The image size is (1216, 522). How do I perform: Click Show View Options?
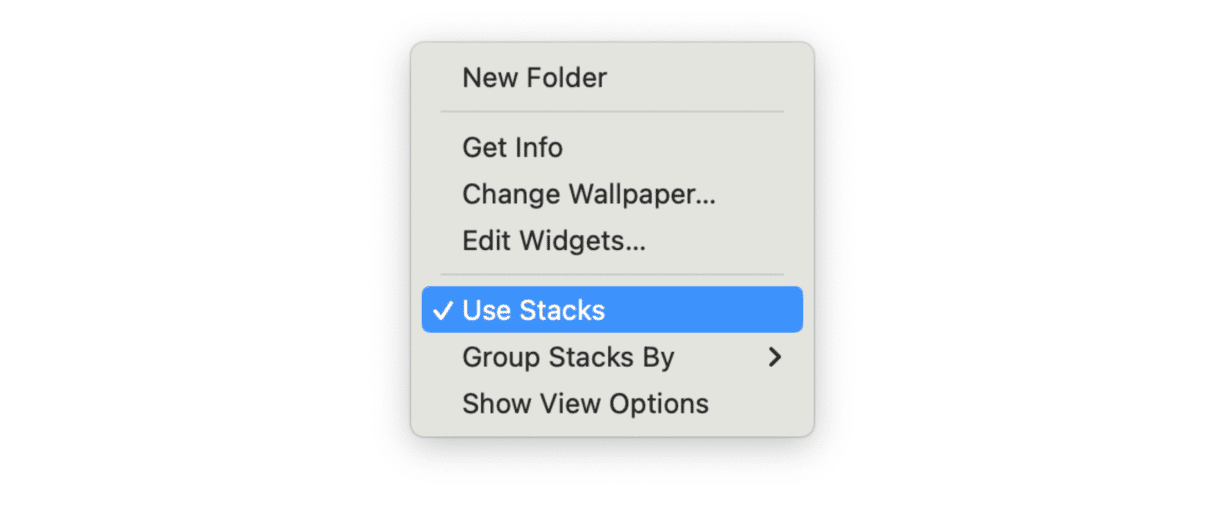tap(585, 404)
